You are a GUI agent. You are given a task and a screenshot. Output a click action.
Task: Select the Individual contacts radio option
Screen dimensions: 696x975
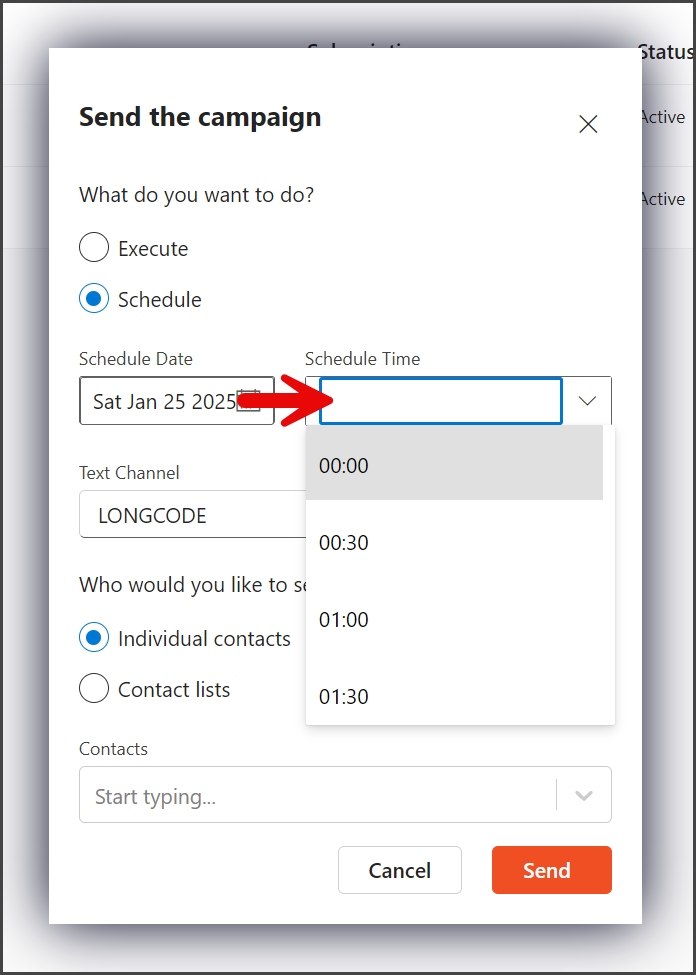[x=94, y=638]
